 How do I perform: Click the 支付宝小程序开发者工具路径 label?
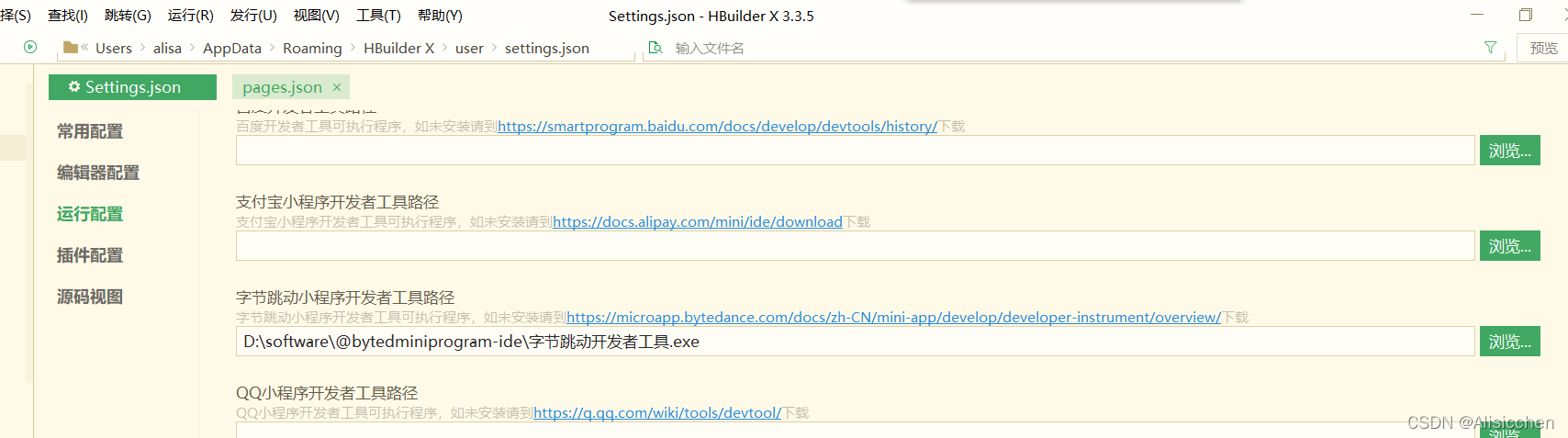337,202
